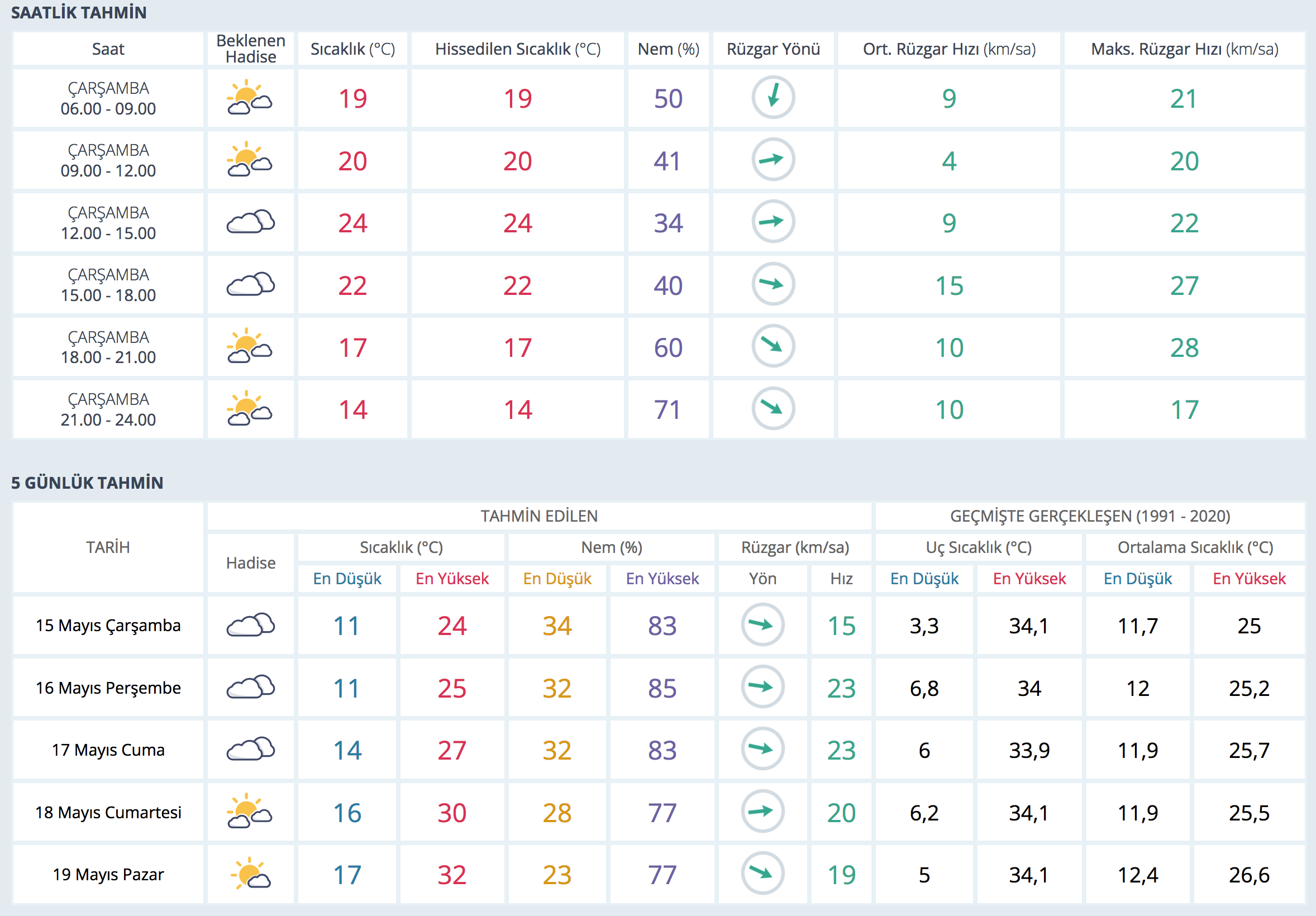Click the sunny icon for 19 Mayıs Pazar
Screen dimensions: 1316x916
(250, 874)
